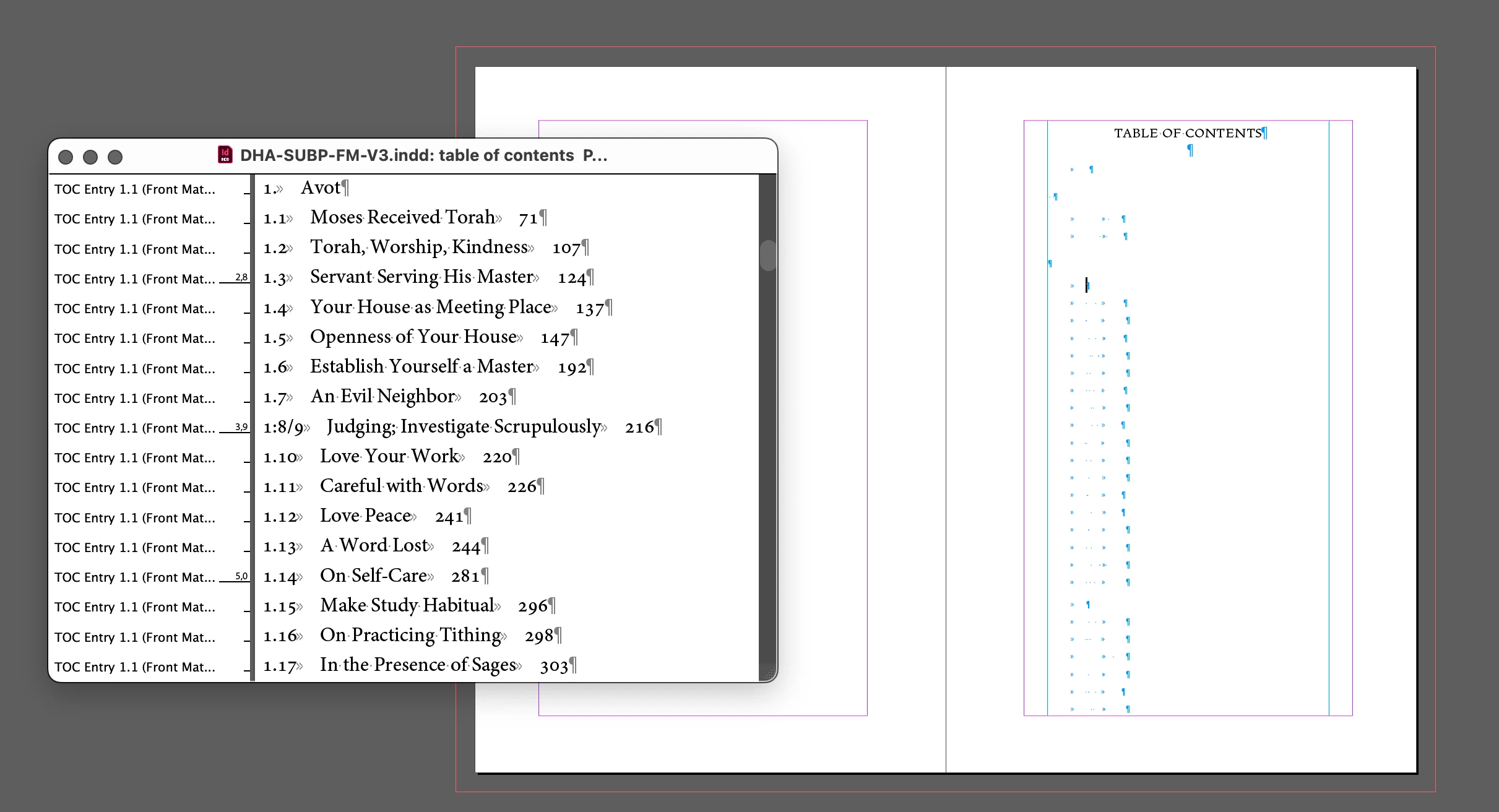Screen dimensions: 1499x812
Task: Click the TABLE OF CONTENTS heading on page
Action: 1187,134
